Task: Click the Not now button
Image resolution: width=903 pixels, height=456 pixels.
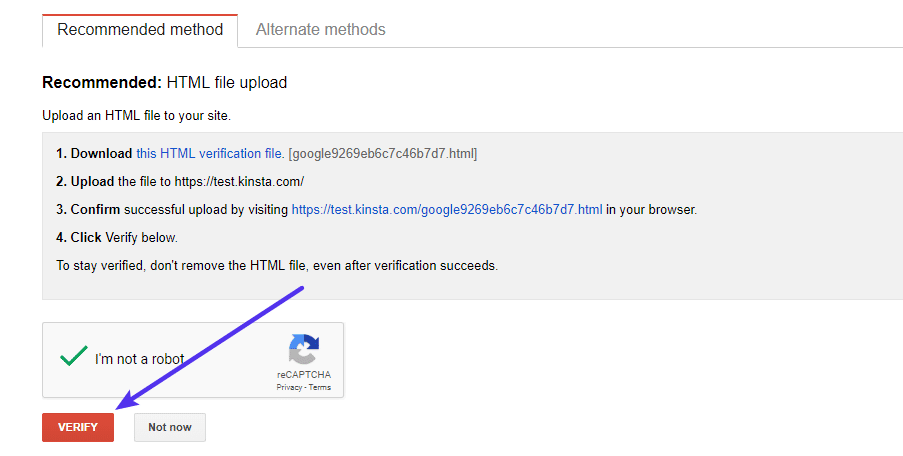Action: 170,427
